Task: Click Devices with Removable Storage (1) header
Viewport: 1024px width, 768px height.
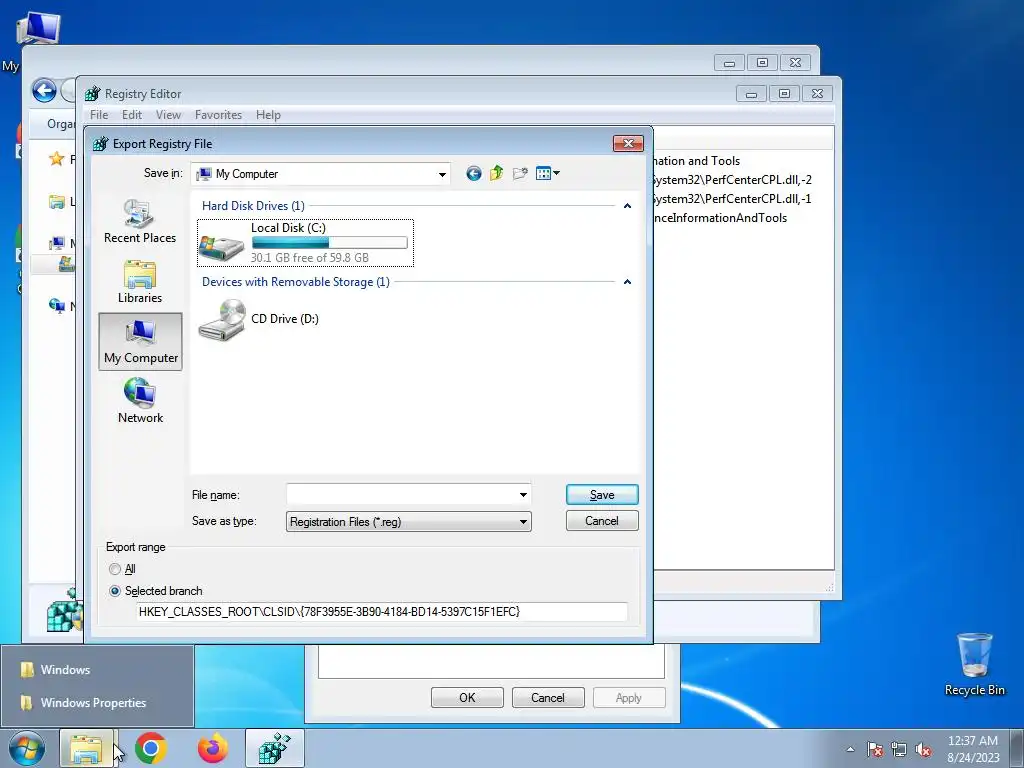Action: pos(296,282)
